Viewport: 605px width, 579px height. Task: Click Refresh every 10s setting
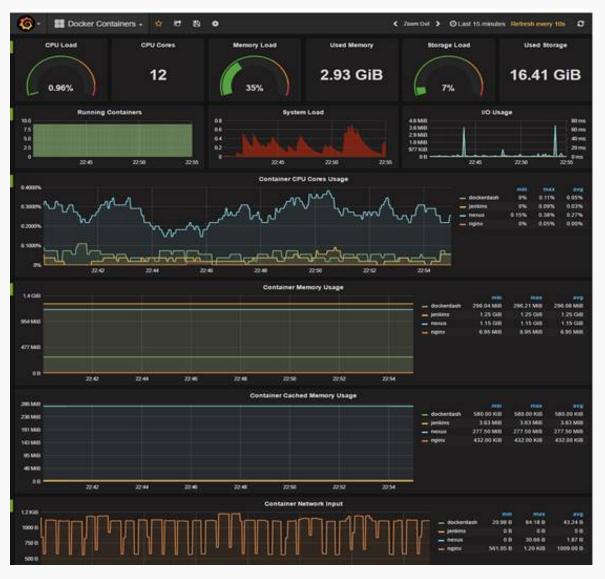point(538,24)
